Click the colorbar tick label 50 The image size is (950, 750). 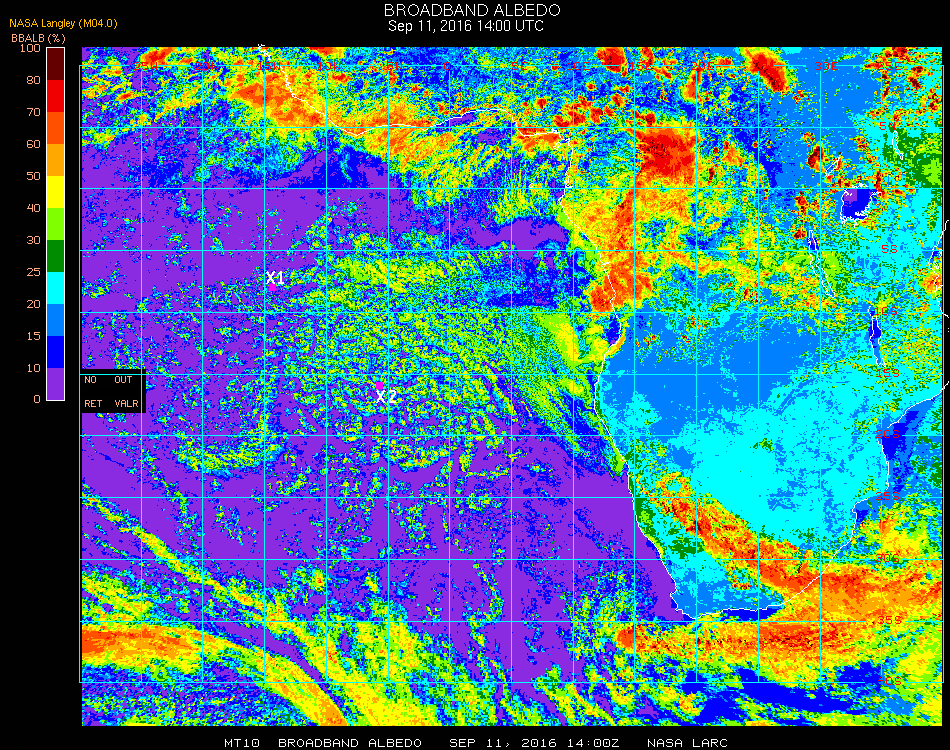coord(33,176)
